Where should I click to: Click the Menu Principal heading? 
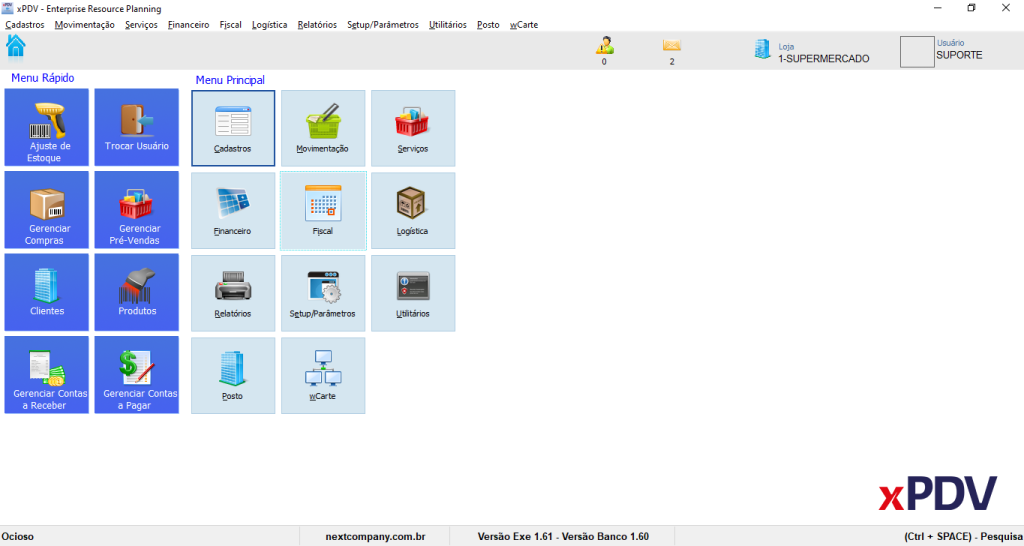pyautogui.click(x=230, y=80)
